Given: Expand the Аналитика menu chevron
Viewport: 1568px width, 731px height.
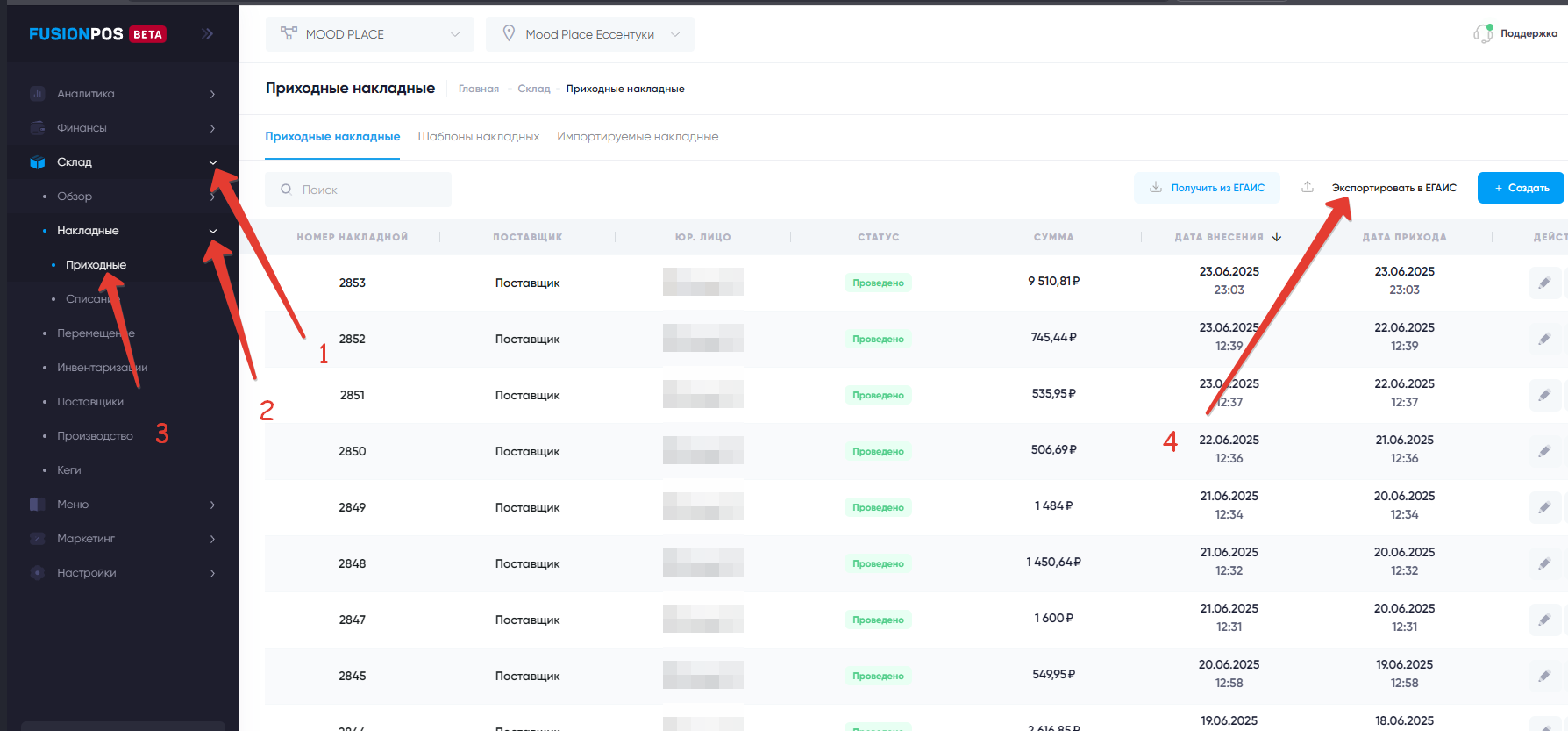Looking at the screenshot, I should (x=212, y=94).
